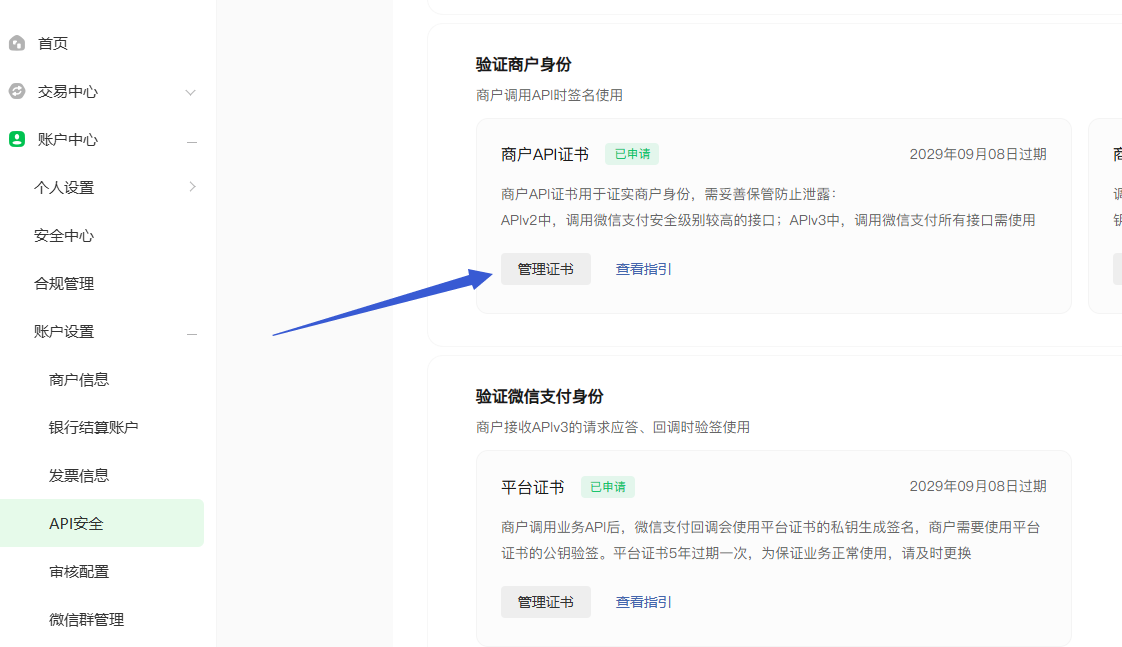Click the text 商户接收APIv3的请求应答、回调时验签使用

pos(613,427)
